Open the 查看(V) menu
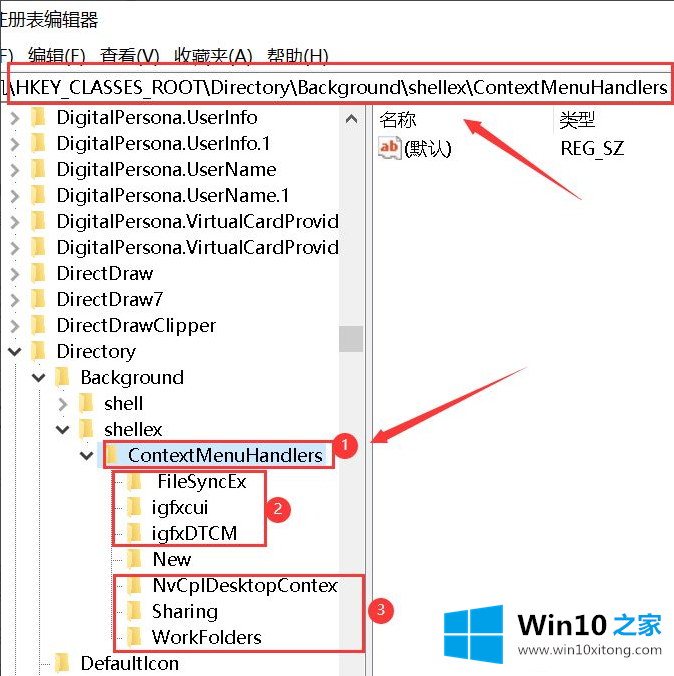This screenshot has width=674, height=676. 129,56
